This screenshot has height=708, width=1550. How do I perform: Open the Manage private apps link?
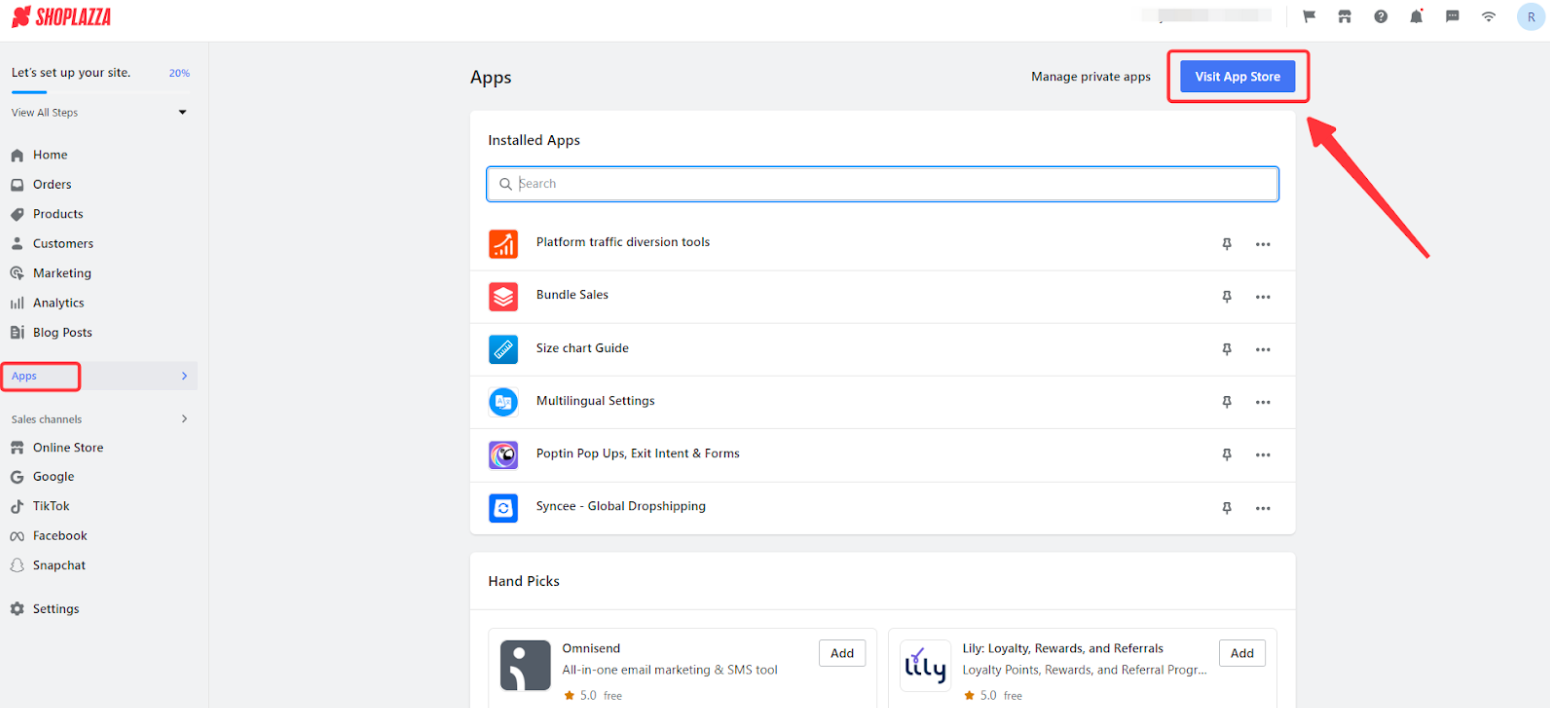coord(1090,77)
